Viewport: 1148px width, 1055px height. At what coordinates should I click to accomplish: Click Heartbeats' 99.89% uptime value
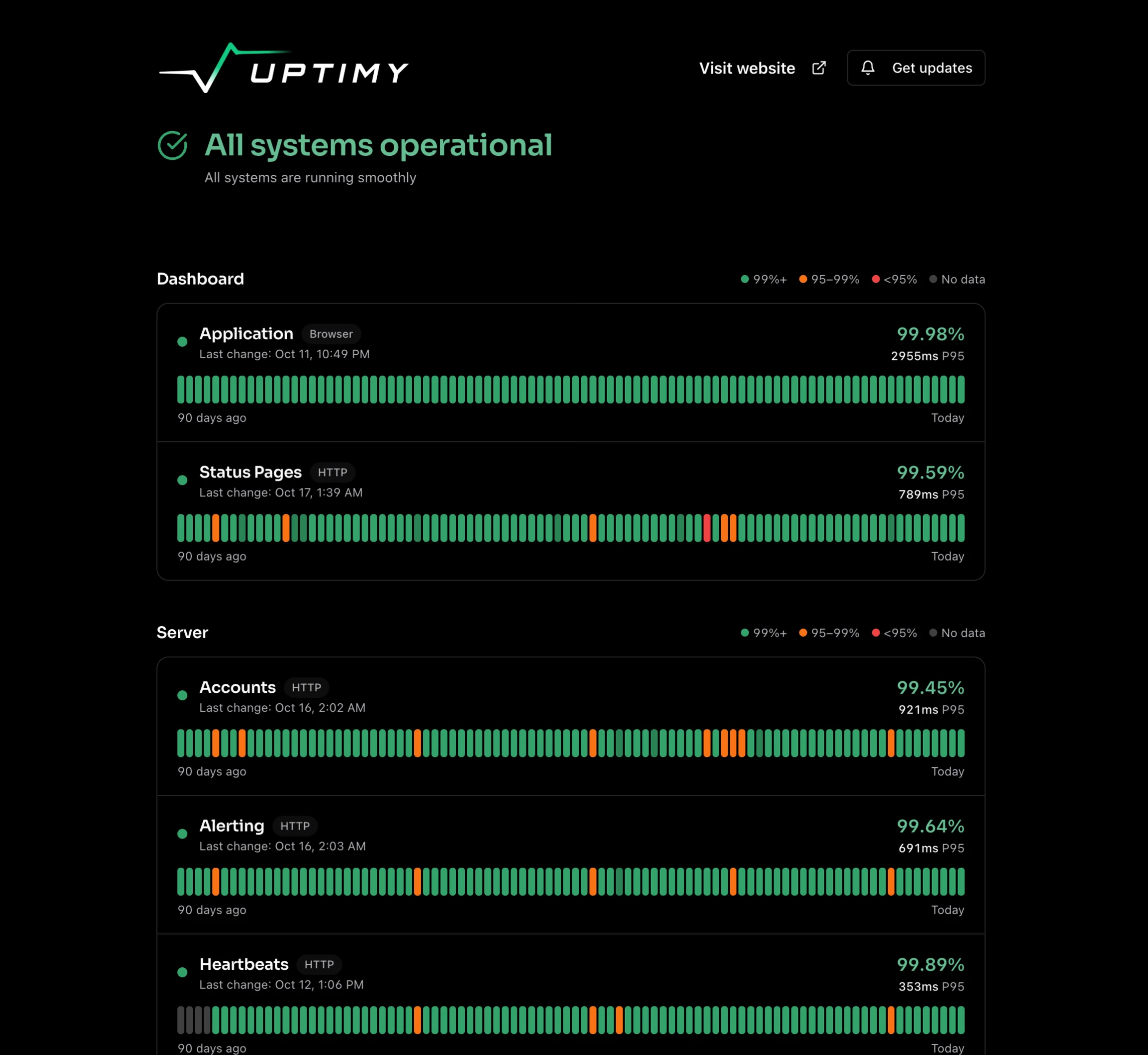point(931,964)
